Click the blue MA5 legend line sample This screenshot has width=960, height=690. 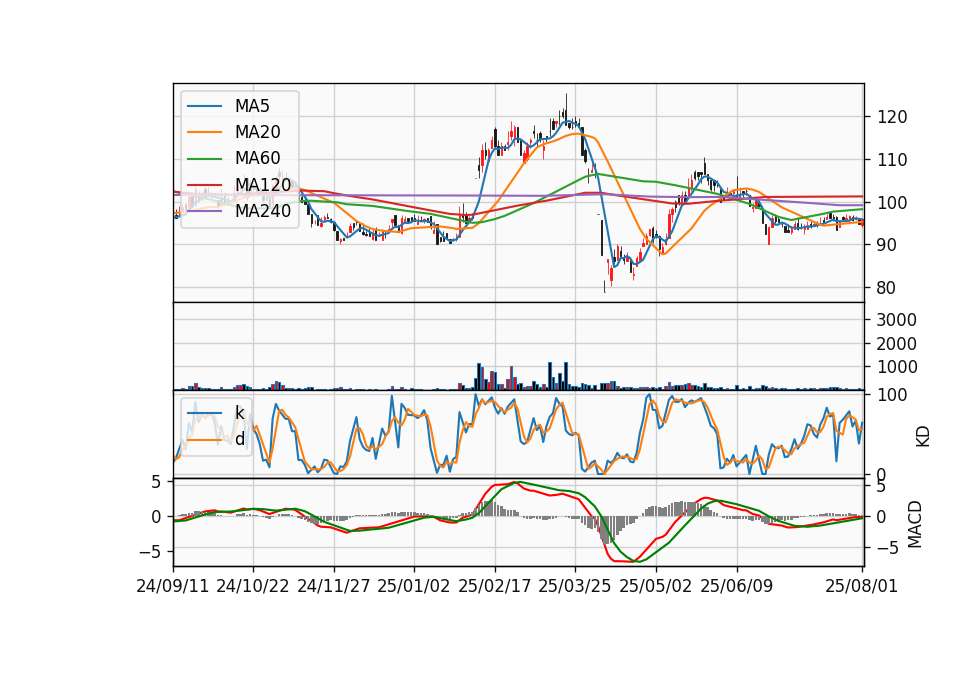(204, 106)
